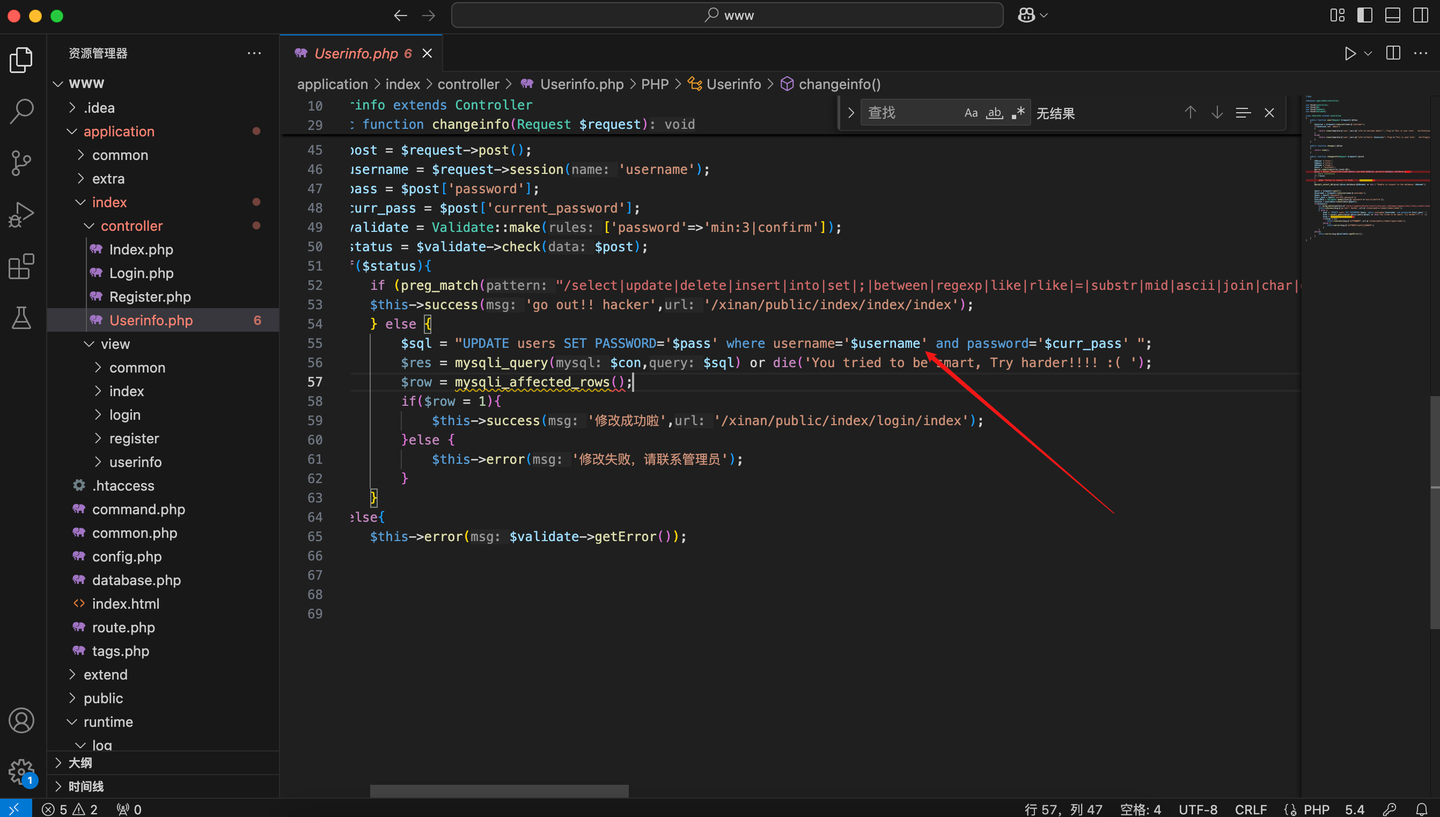Click CRLF line ending in status bar
Image resolution: width=1440 pixels, height=817 pixels.
[1250, 809]
